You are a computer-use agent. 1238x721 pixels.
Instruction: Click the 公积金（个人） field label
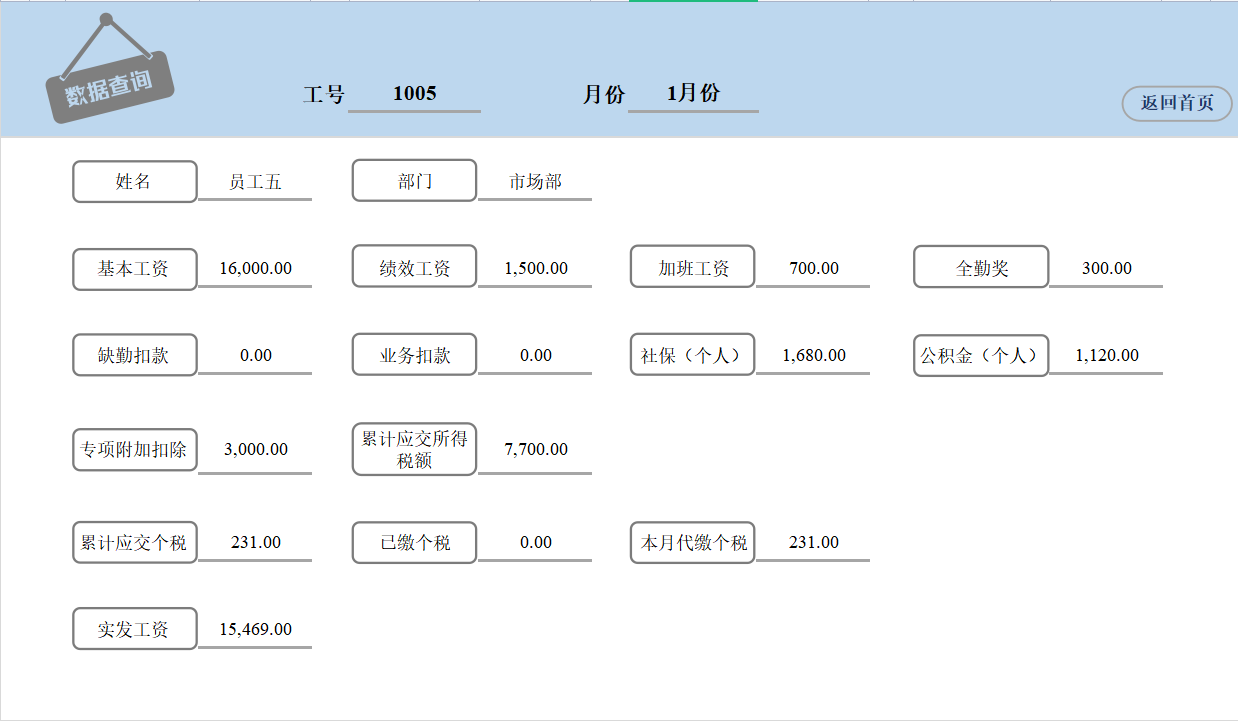click(x=980, y=355)
